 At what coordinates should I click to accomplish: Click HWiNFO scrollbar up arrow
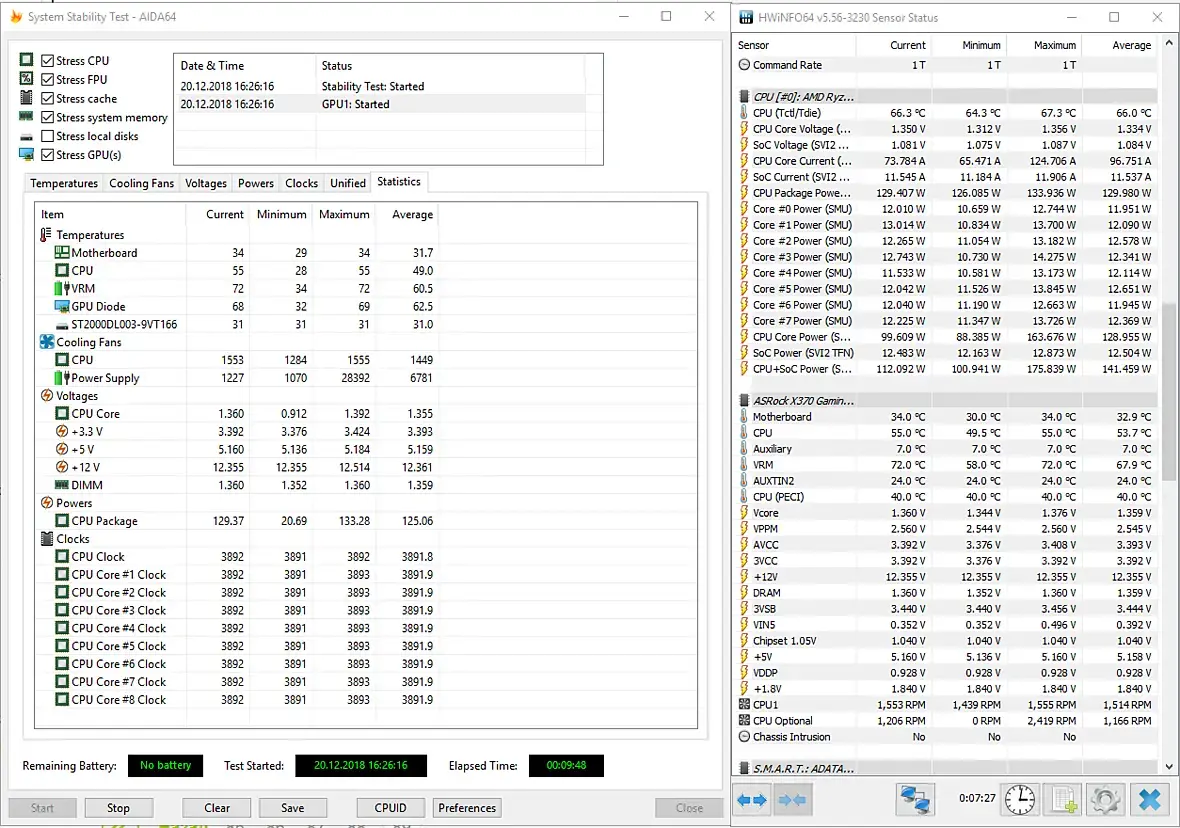coord(1169,44)
